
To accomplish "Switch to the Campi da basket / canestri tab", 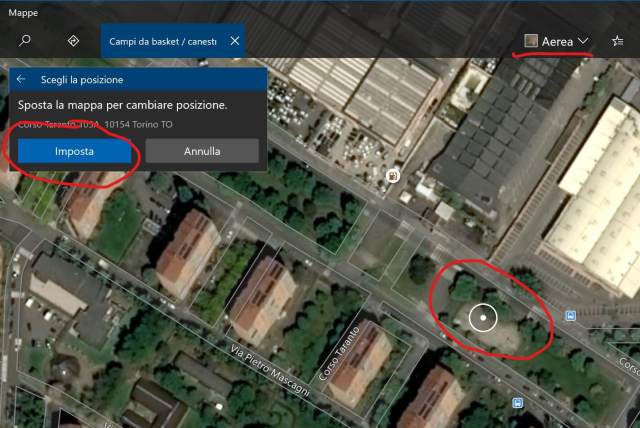I will (162, 41).
